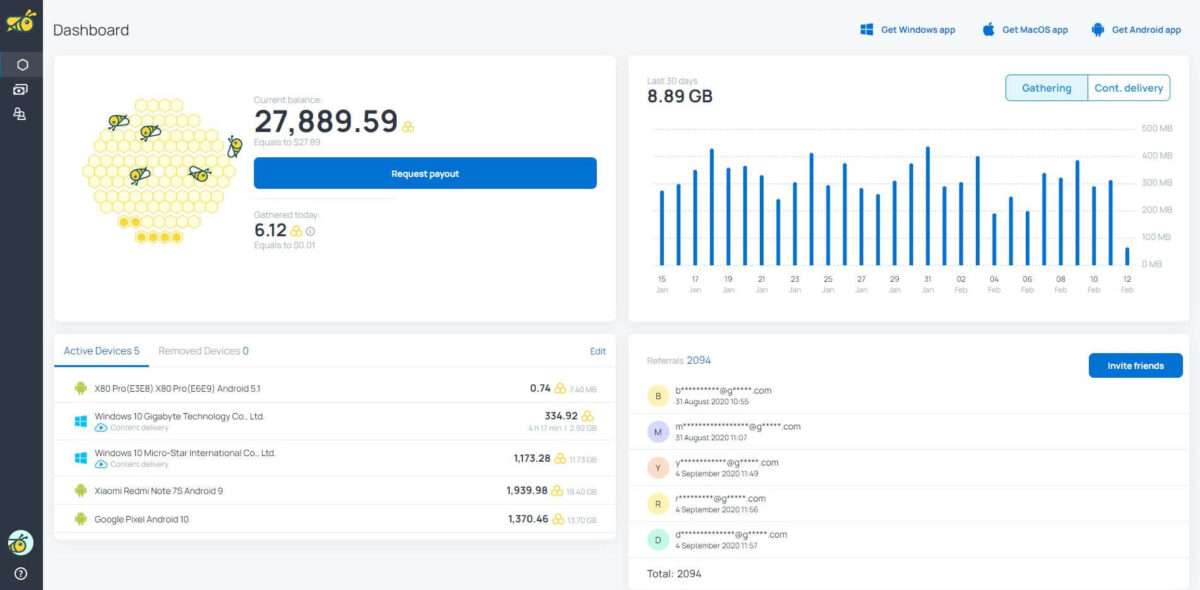Click the Windows icon of the Micro-Star device

click(x=81, y=458)
